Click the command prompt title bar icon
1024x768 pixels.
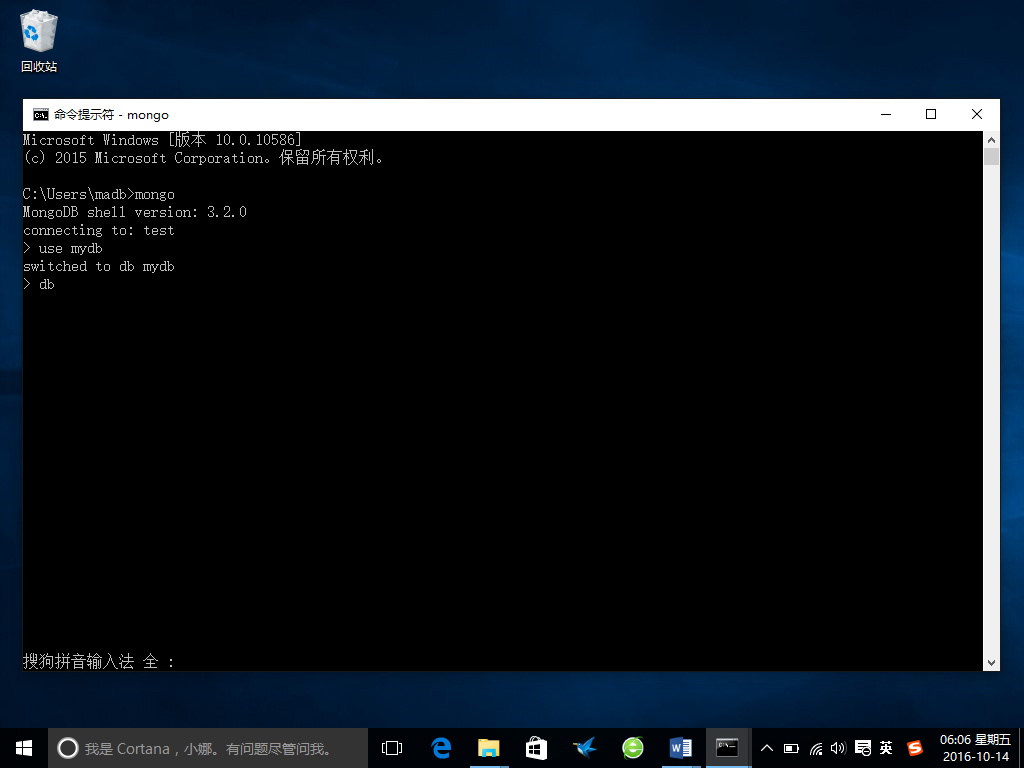[40, 115]
